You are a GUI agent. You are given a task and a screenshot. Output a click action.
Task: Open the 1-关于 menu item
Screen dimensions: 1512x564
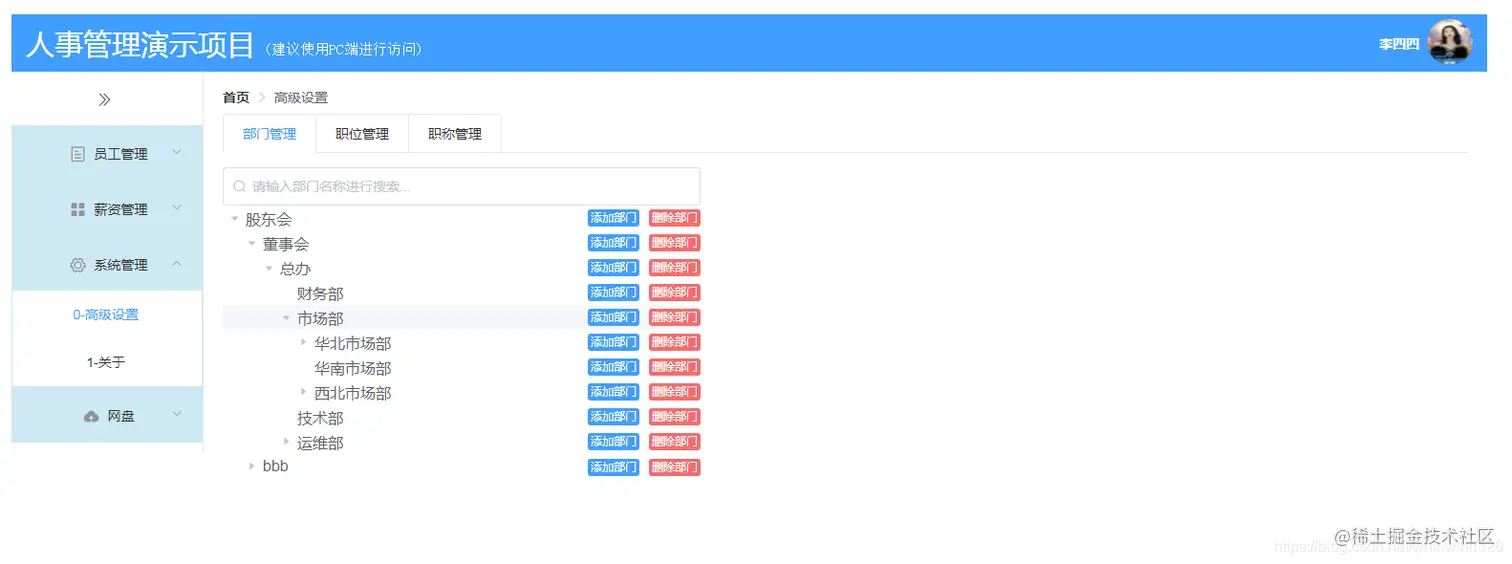(106, 363)
